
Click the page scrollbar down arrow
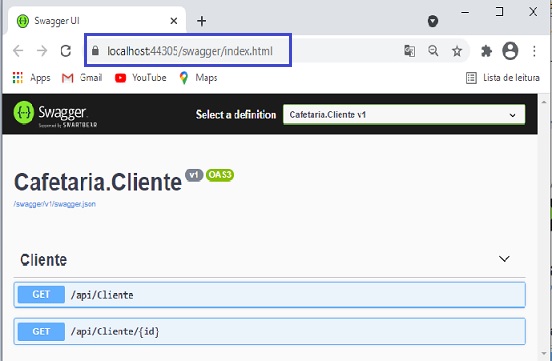point(544,354)
